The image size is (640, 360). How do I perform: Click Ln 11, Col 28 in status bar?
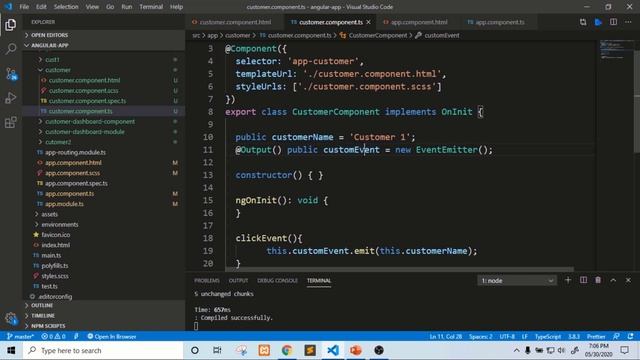(446, 336)
